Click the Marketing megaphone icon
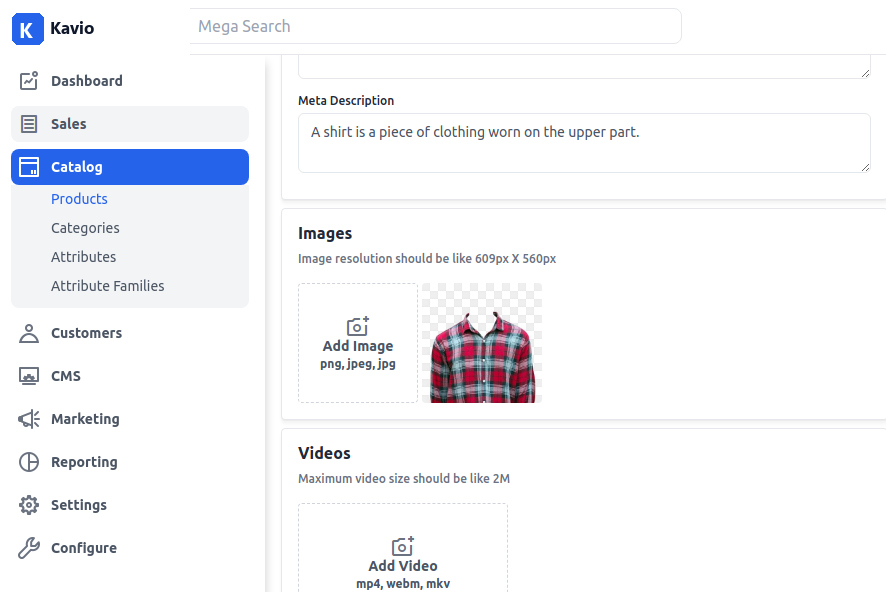 click(x=29, y=419)
